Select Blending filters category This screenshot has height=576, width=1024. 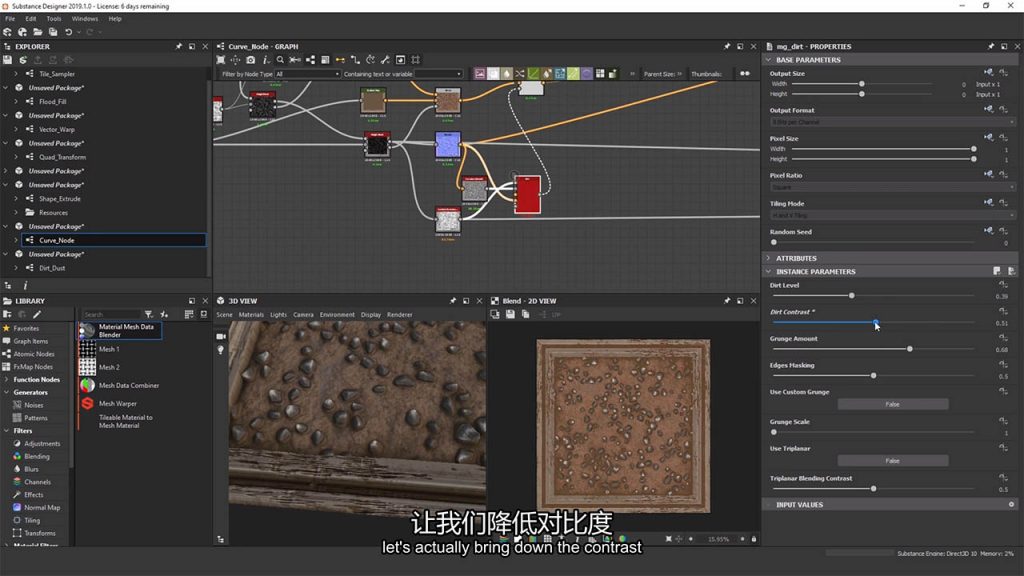[37, 456]
